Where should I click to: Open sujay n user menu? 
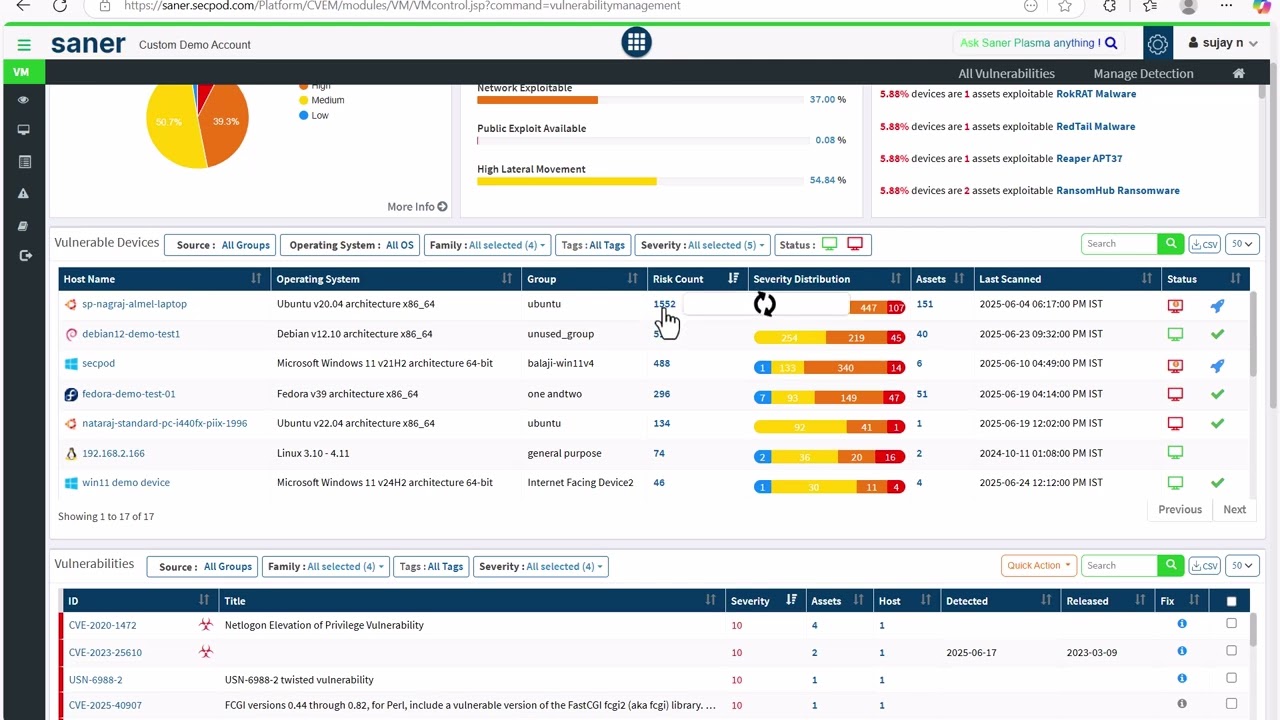(x=1222, y=43)
